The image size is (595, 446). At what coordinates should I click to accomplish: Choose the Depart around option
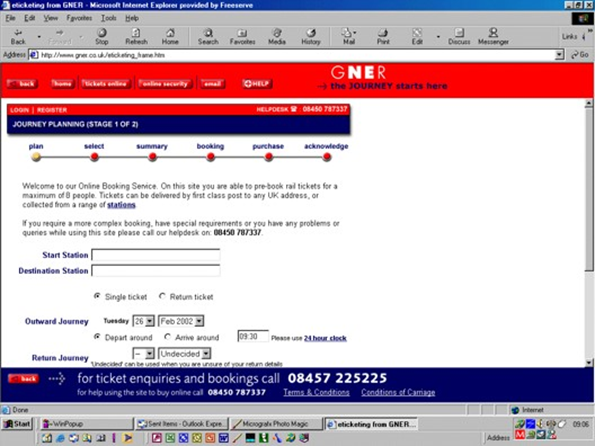(x=97, y=337)
